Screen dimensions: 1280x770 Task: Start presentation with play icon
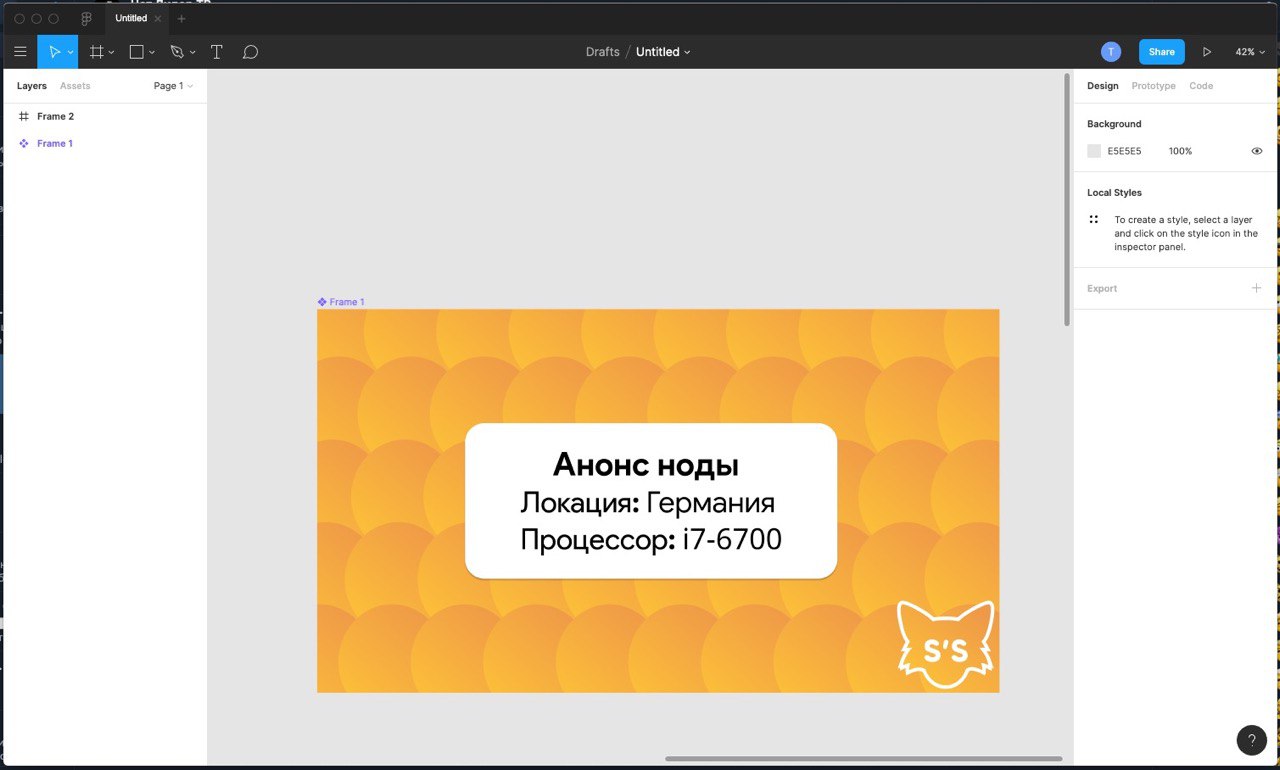tap(1207, 52)
